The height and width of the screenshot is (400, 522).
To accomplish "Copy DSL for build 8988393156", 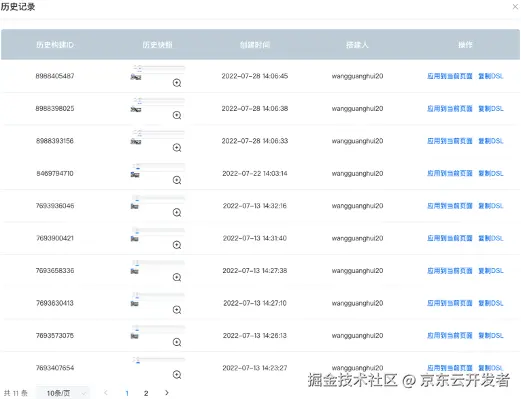I will pyautogui.click(x=491, y=141).
